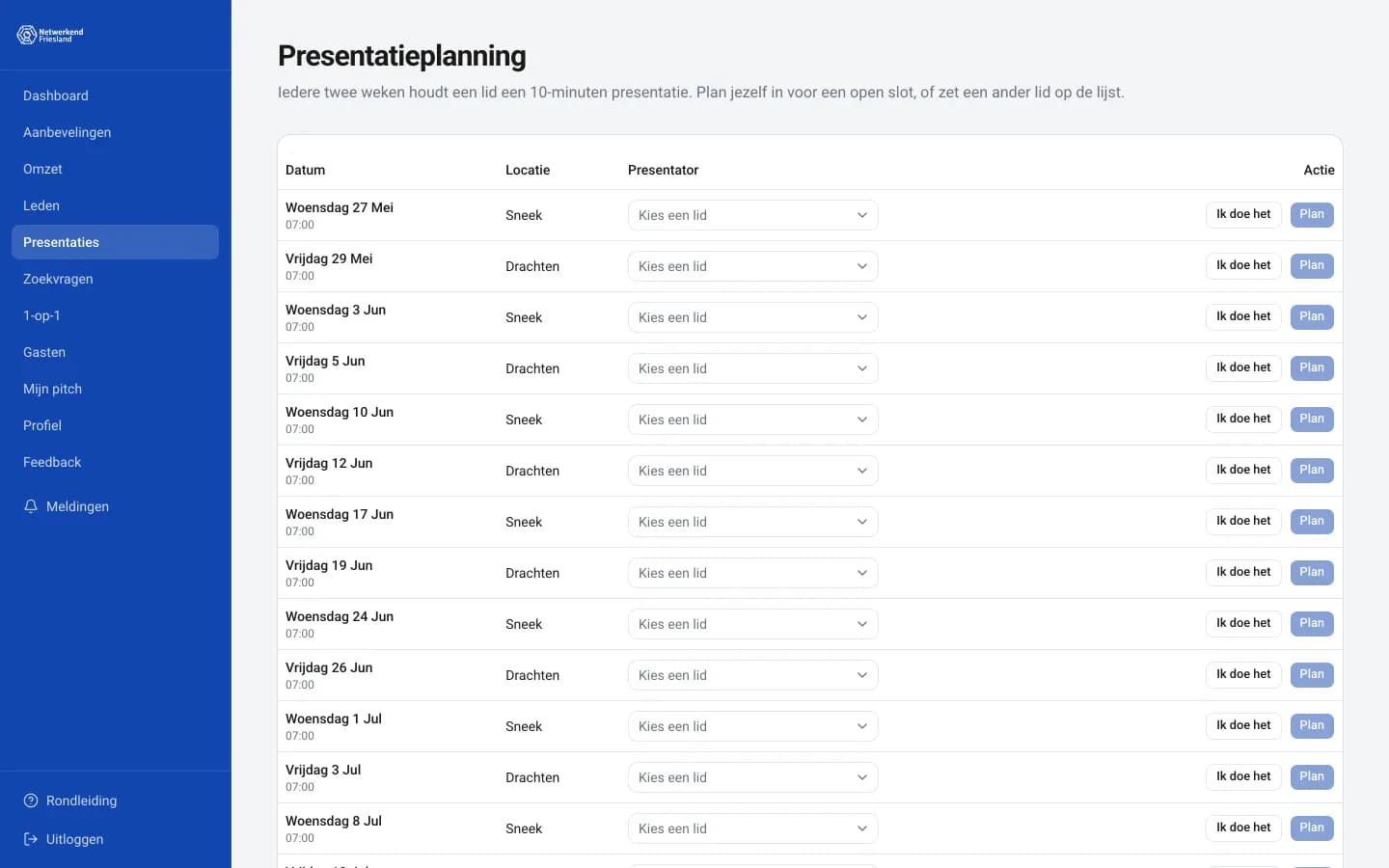This screenshot has width=1389, height=868.
Task: Click Ik doe het for Woensdag 1 Jul
Action: point(1243,725)
